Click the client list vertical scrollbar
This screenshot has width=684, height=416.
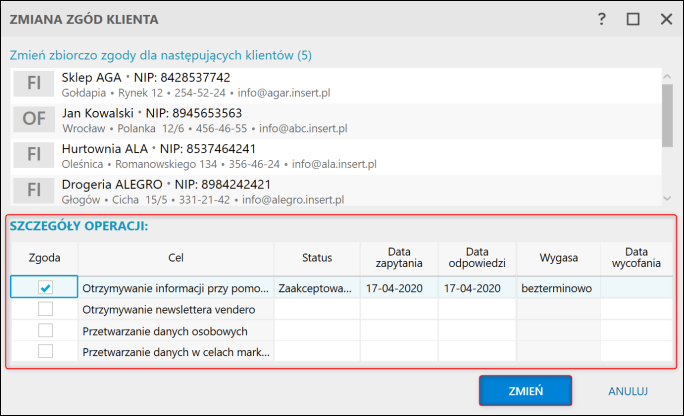pyautogui.click(x=666, y=110)
